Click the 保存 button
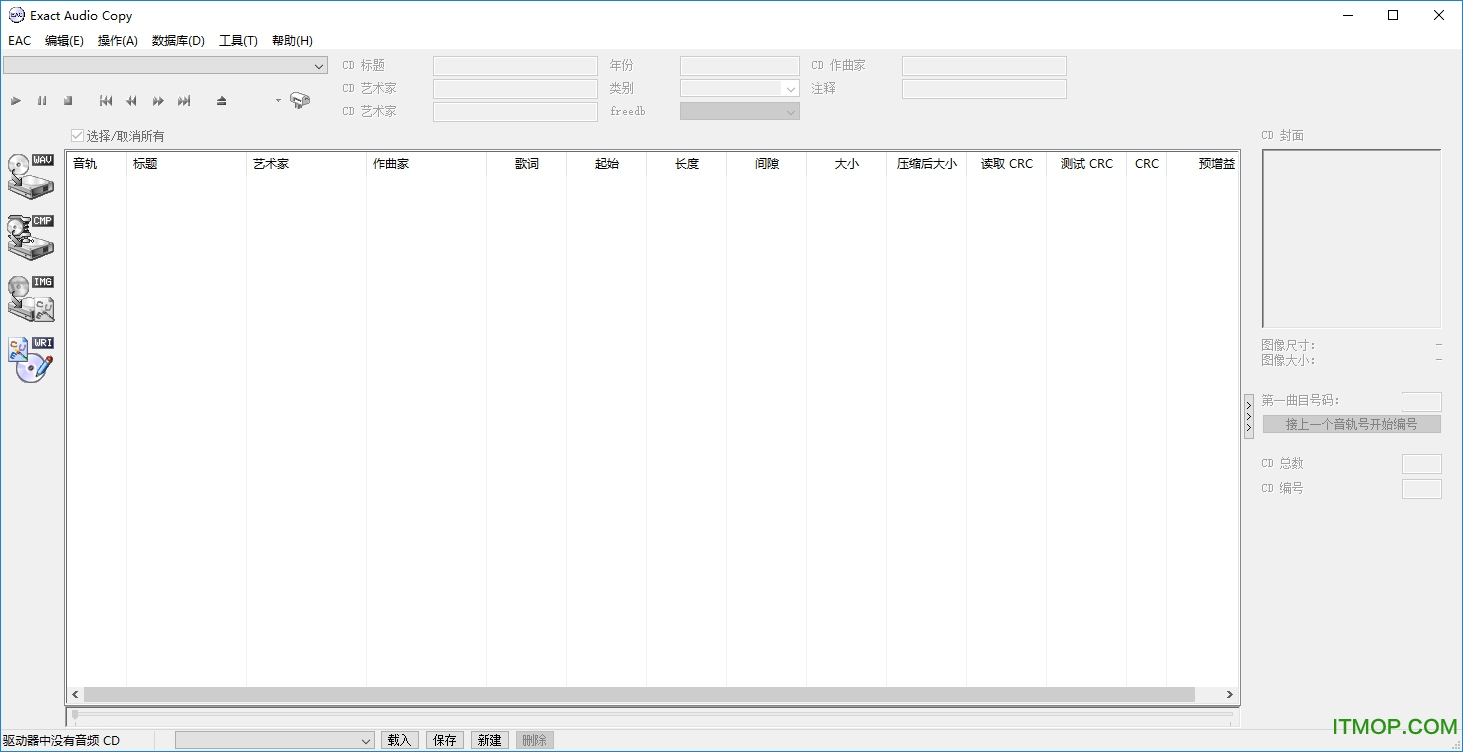This screenshot has height=752, width=1463. 445,740
